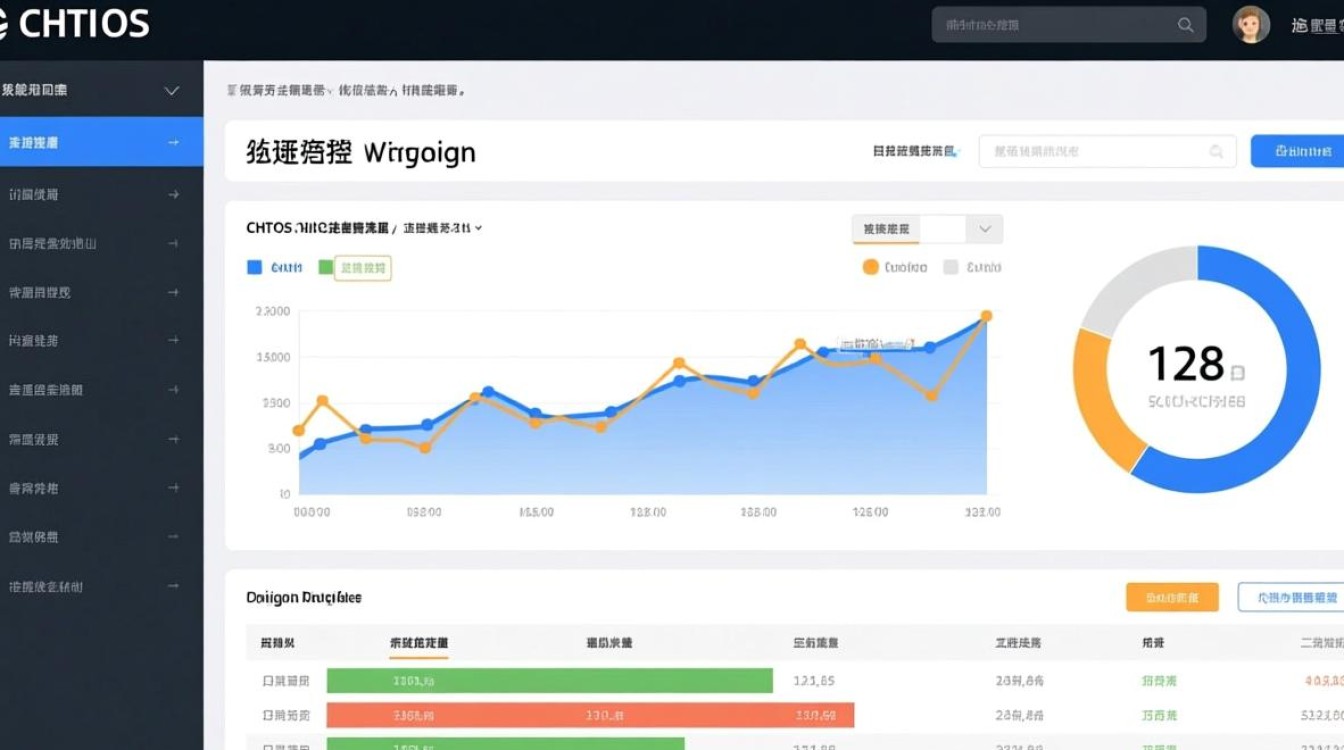Click the arrow on the sidebar item directly below the highlighted one
This screenshot has height=750, width=1344.
coord(173,195)
